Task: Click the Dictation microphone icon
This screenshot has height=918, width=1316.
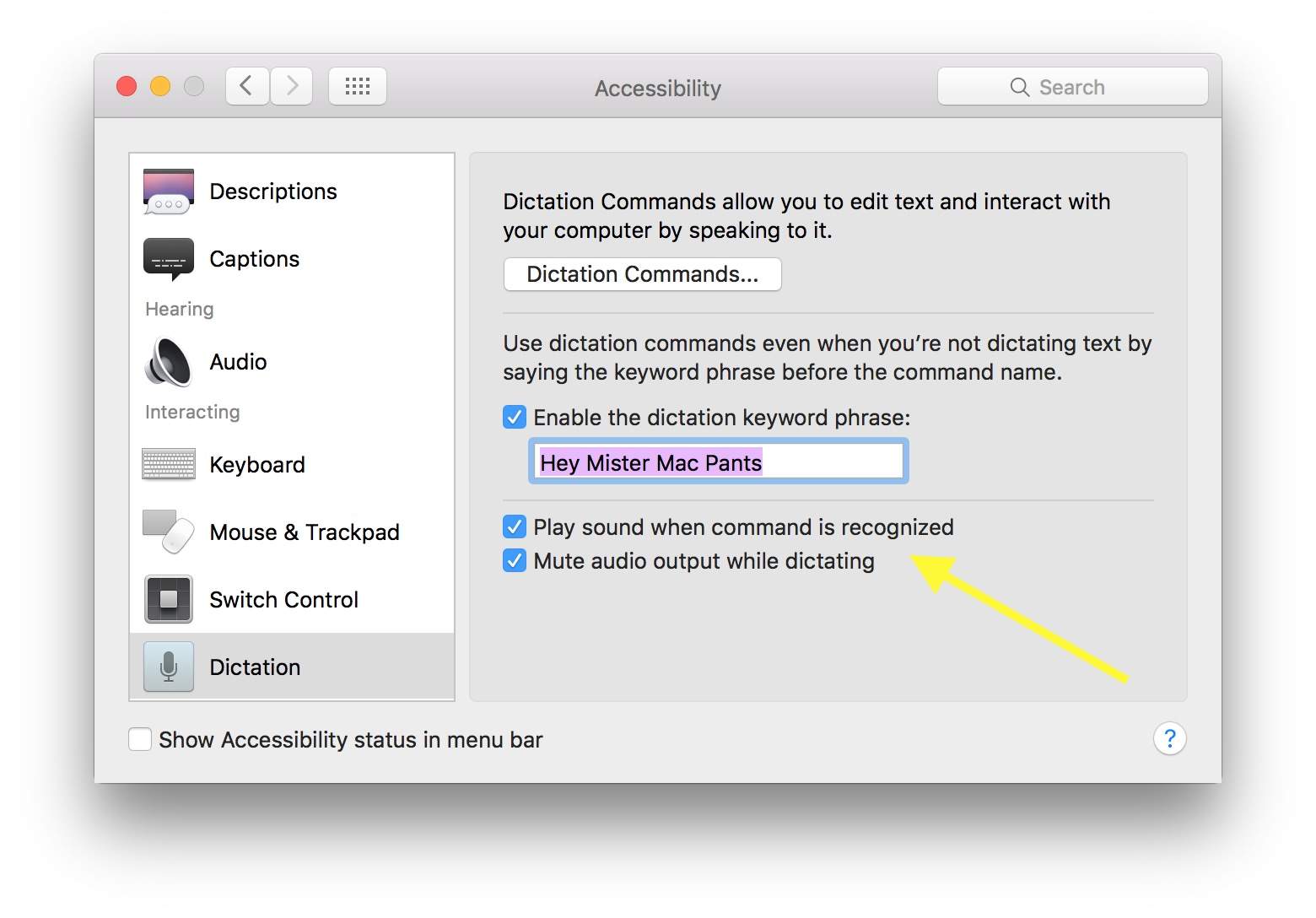Action: coord(169,667)
